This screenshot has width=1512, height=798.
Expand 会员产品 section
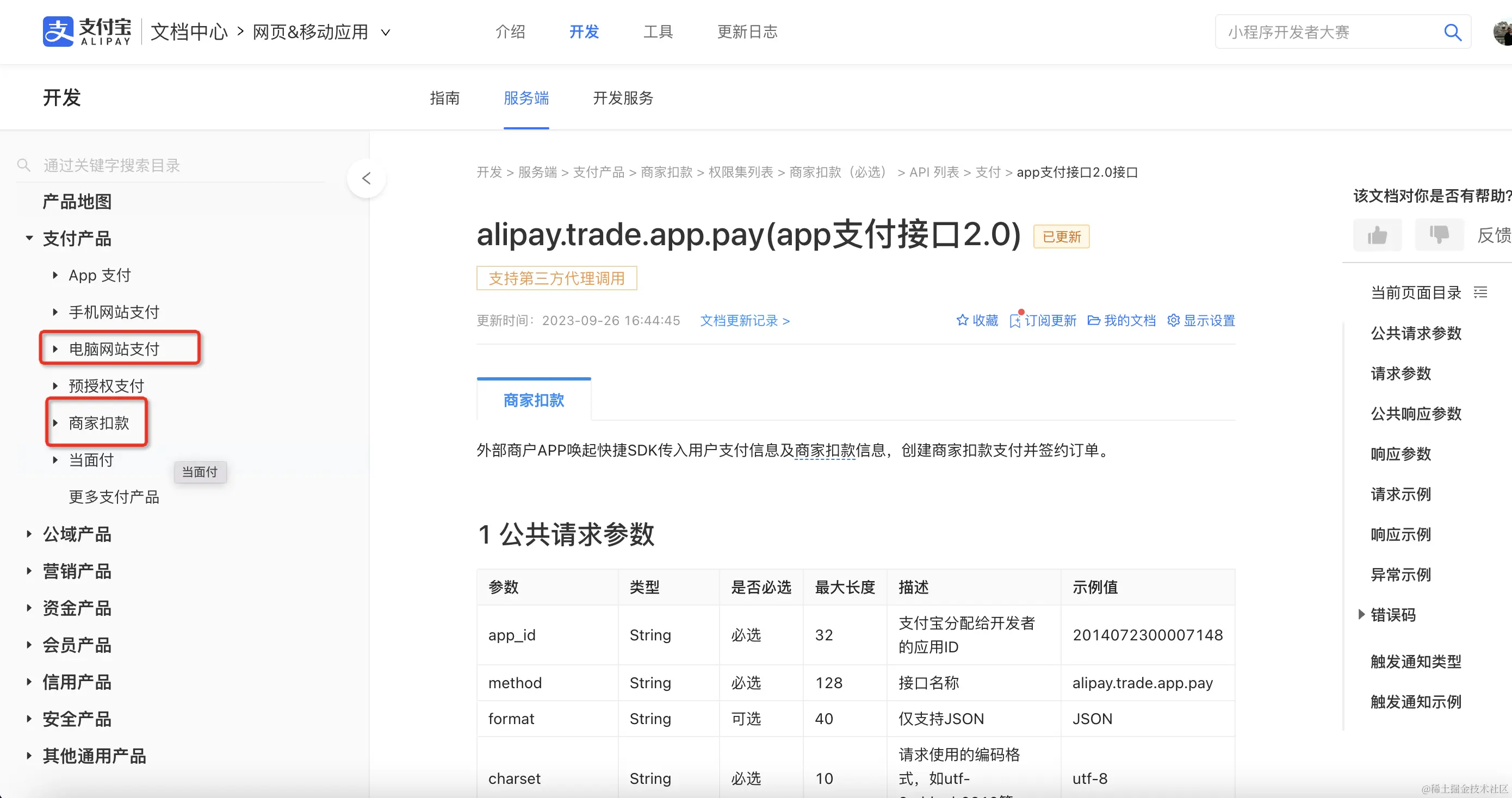pos(29,644)
